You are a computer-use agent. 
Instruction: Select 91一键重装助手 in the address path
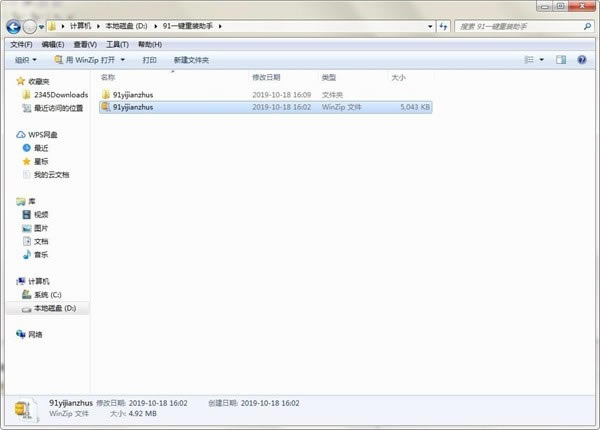click(x=188, y=26)
